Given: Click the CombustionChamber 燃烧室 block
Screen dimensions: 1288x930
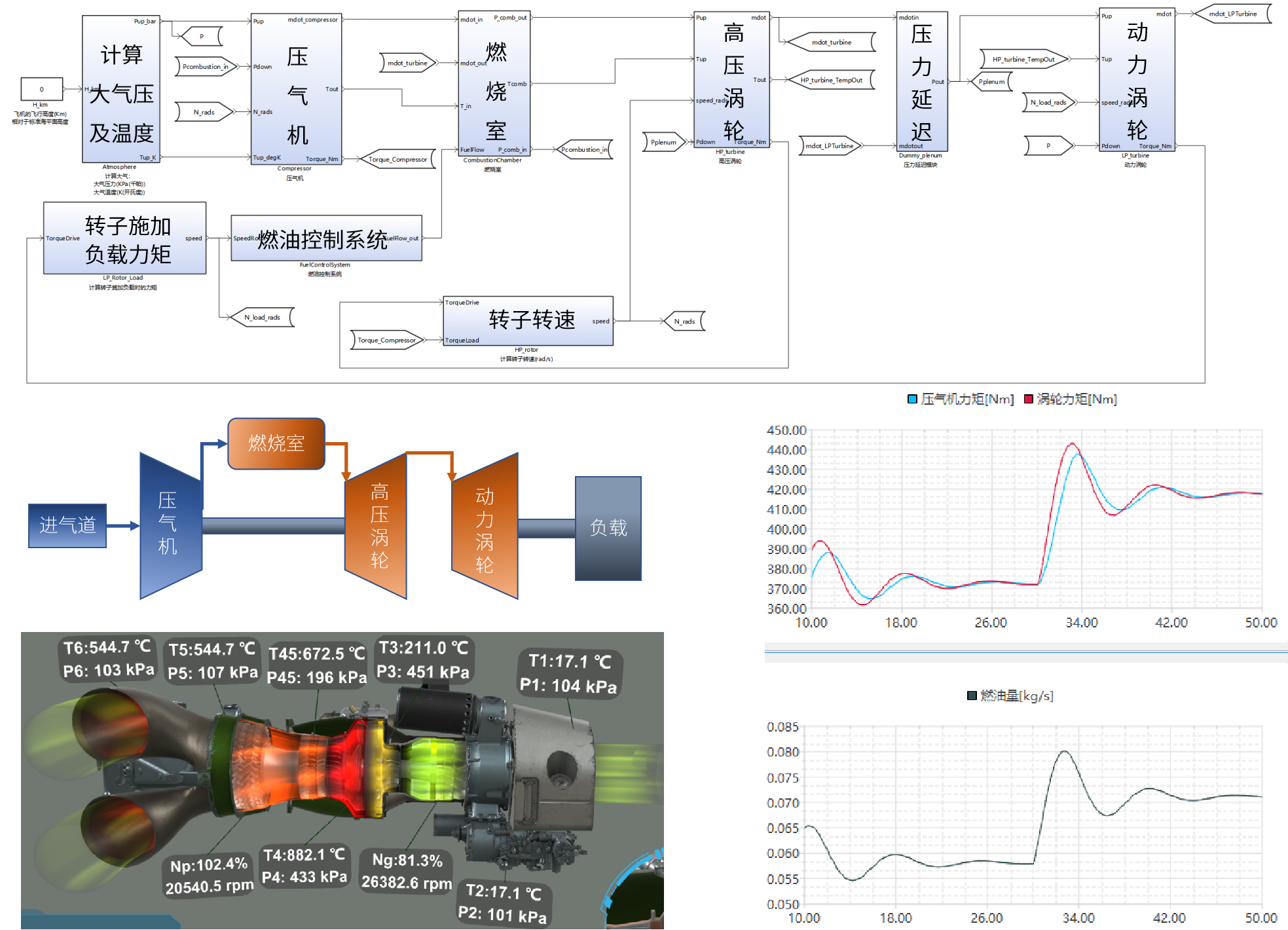Looking at the screenshot, I should click(x=494, y=84).
